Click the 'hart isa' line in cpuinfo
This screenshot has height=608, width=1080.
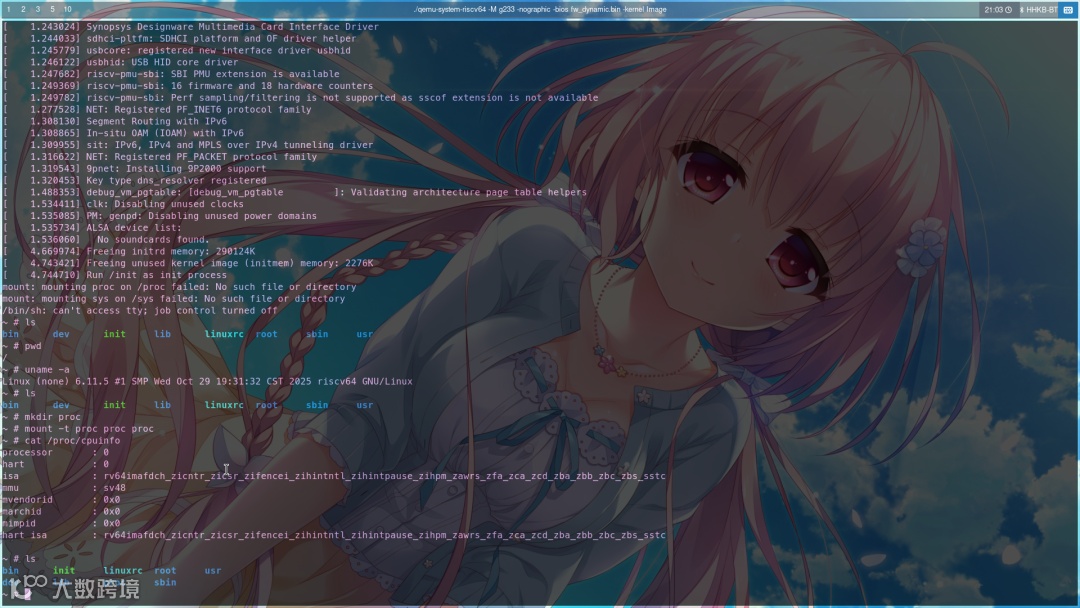(x=334, y=535)
